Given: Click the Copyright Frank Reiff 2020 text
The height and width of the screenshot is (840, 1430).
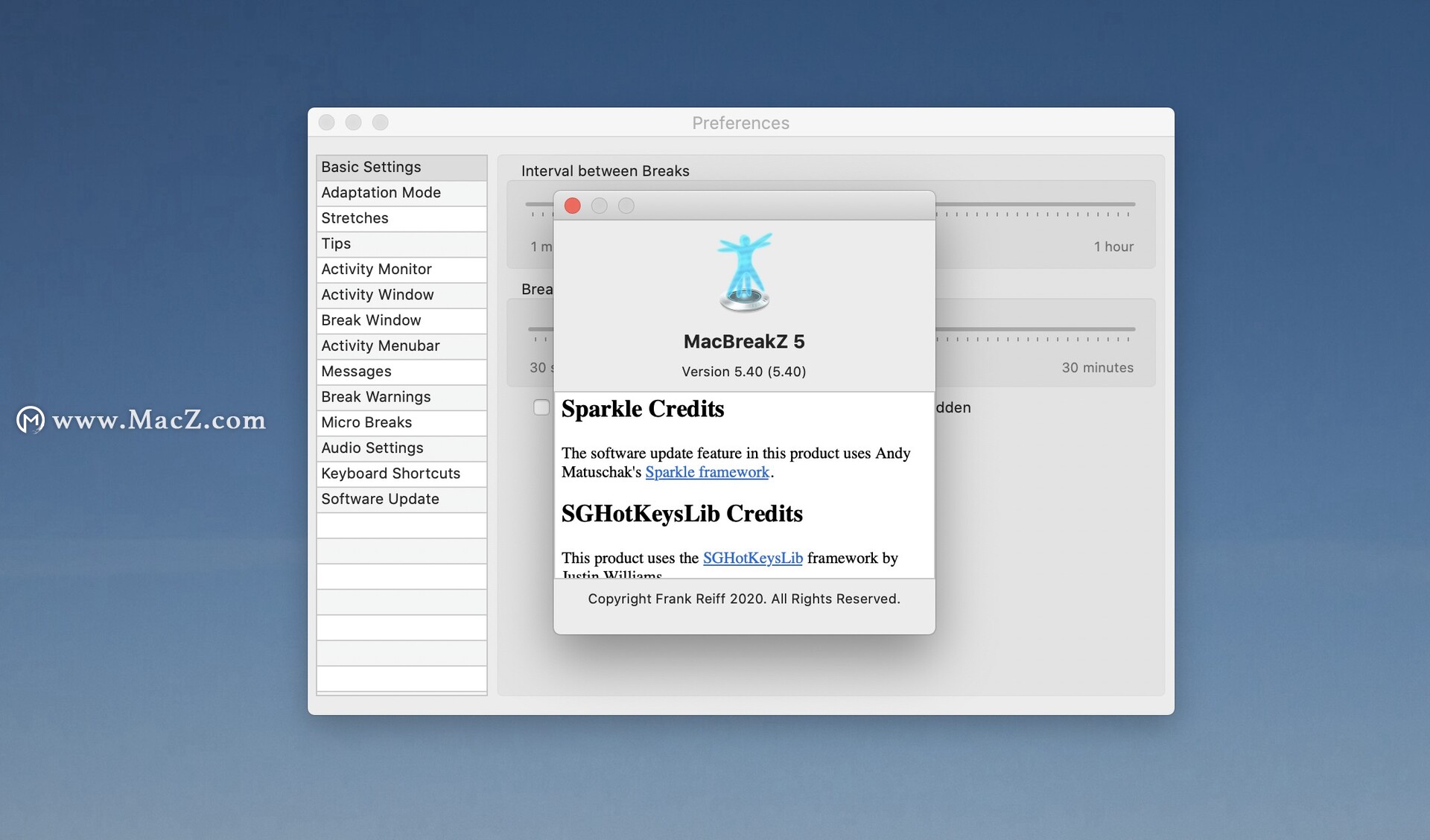Looking at the screenshot, I should pos(744,599).
